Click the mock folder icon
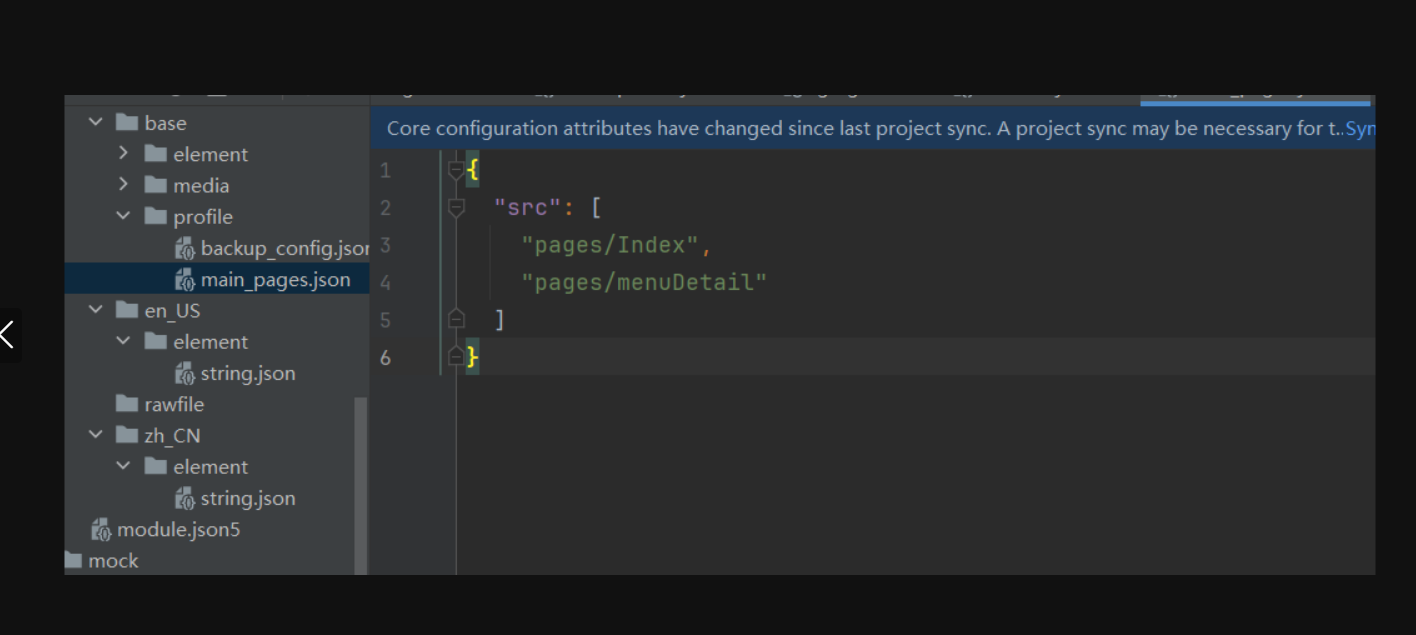The height and width of the screenshot is (635, 1416). click(x=73, y=561)
